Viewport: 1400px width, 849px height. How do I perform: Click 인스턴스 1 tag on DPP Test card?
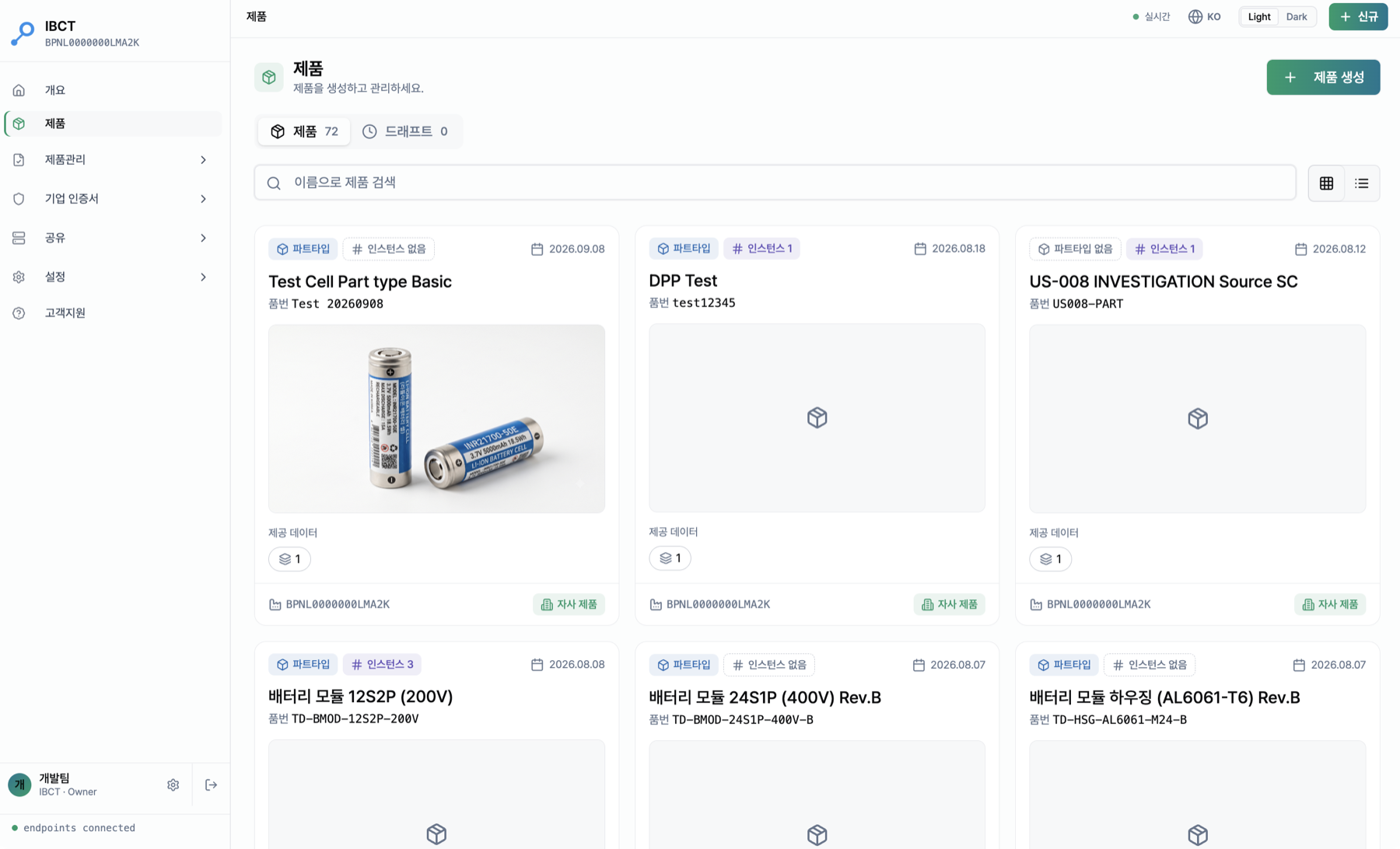761,249
